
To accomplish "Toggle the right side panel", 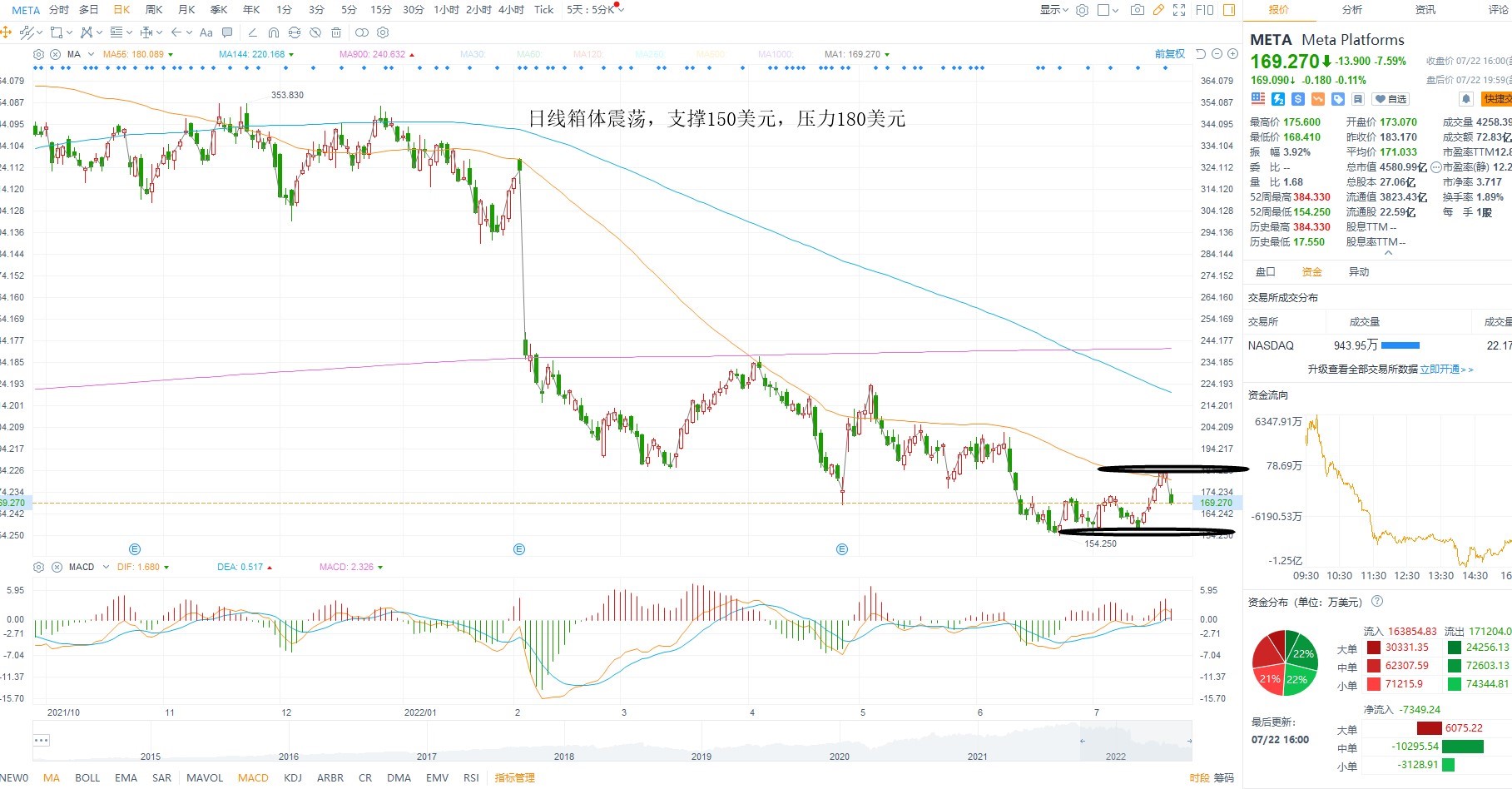I will [1229, 10].
